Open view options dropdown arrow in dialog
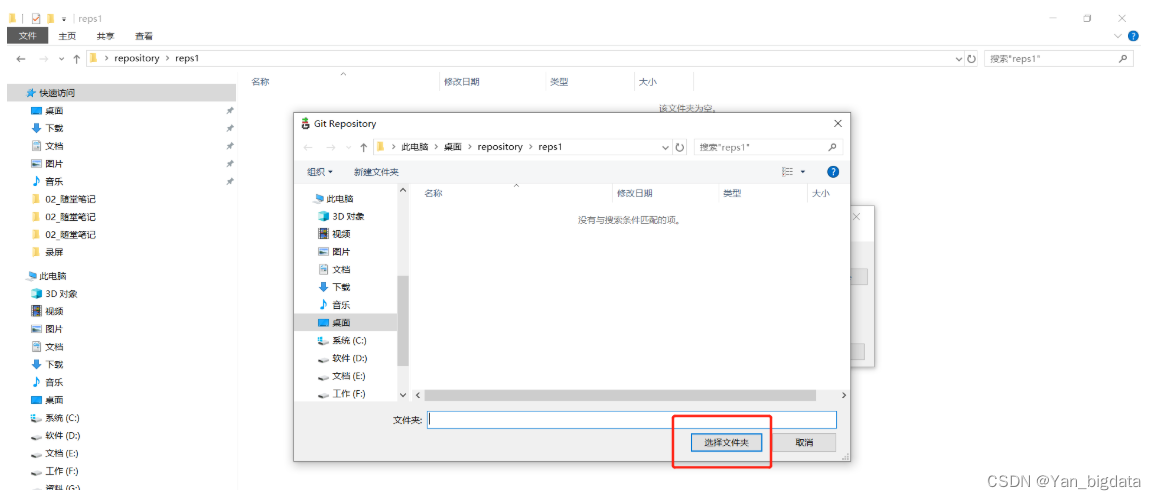This screenshot has height=500, width=1156. (803, 172)
